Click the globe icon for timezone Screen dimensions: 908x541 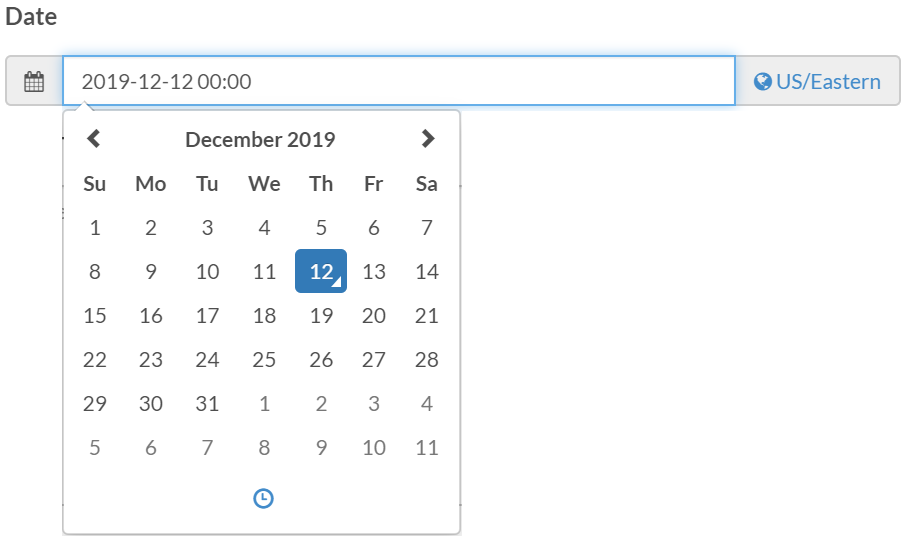point(762,82)
